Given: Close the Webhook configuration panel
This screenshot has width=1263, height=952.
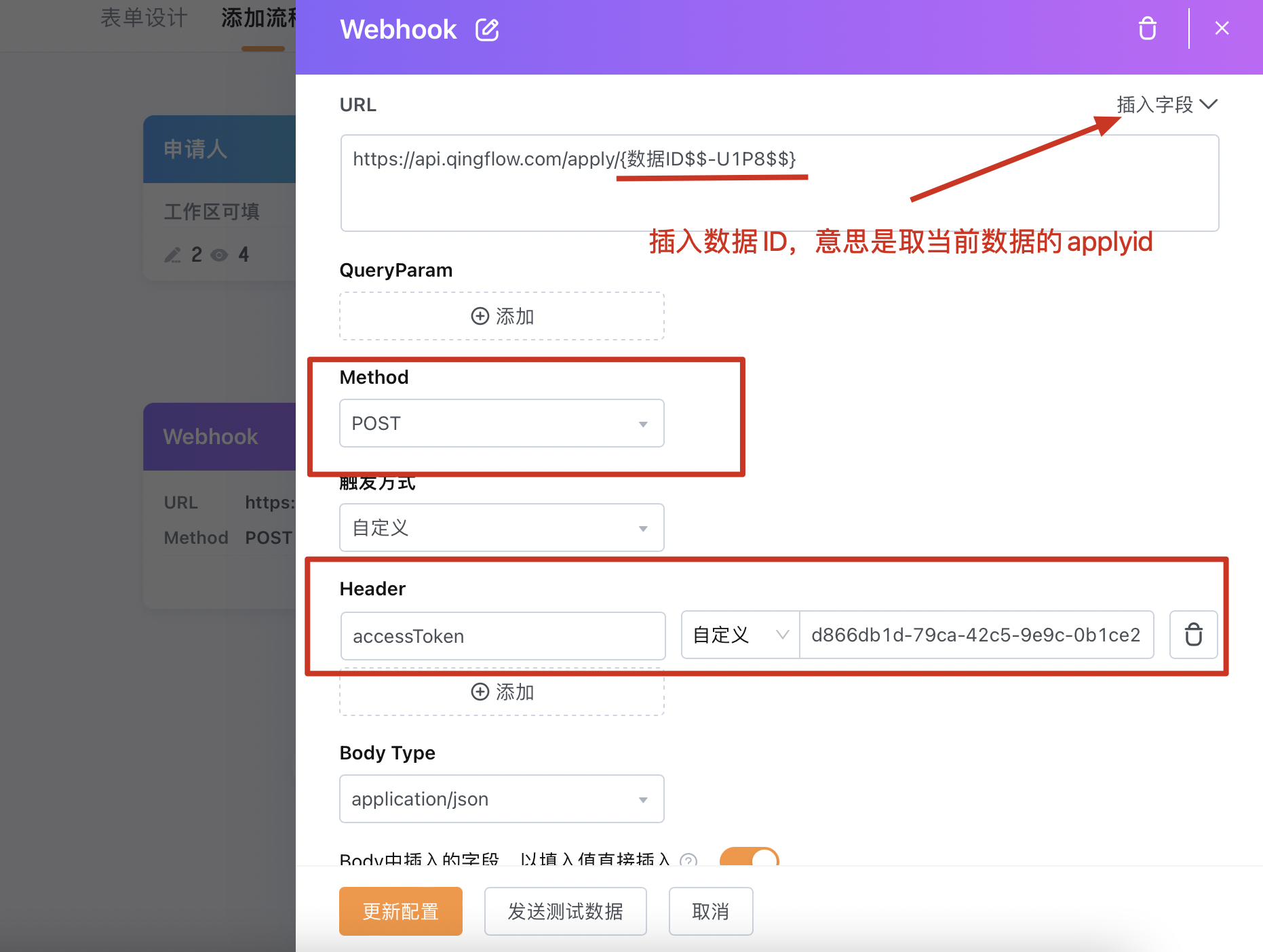Looking at the screenshot, I should point(1222,28).
